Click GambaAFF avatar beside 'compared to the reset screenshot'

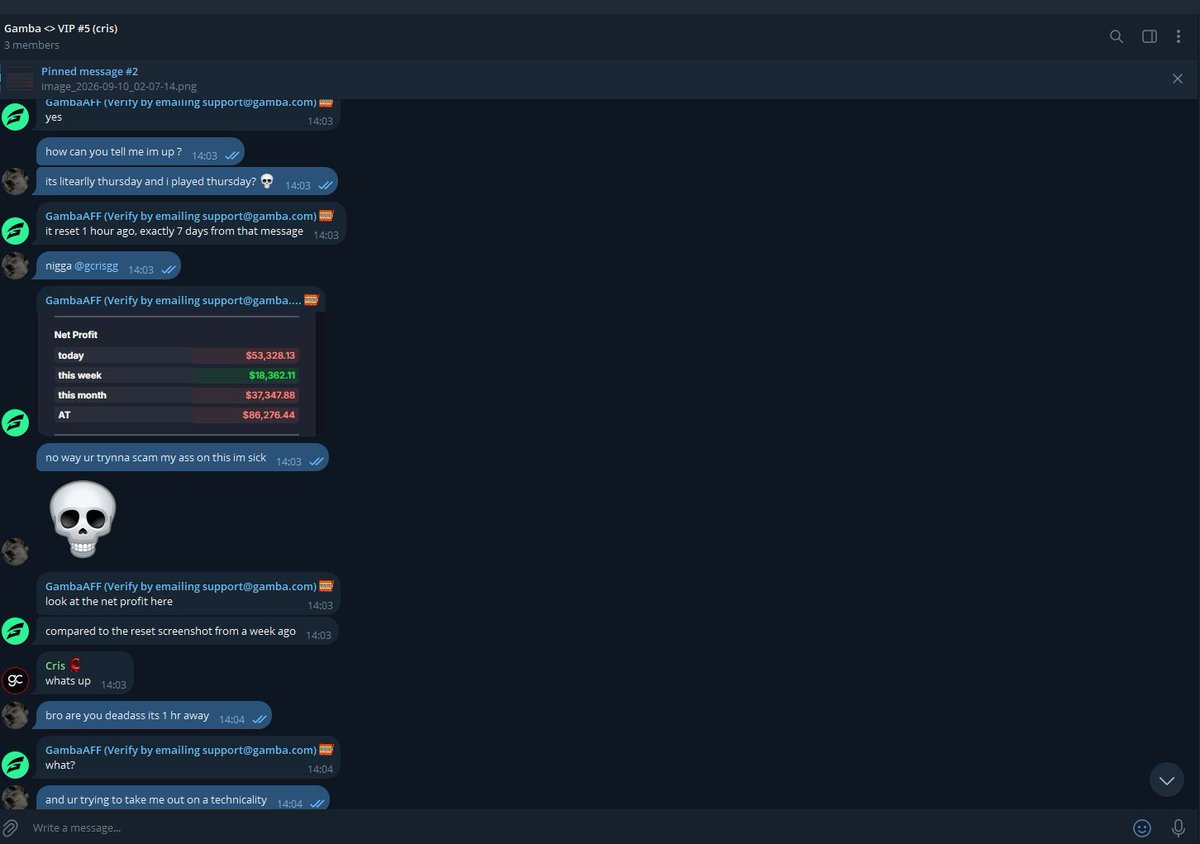[x=15, y=631]
